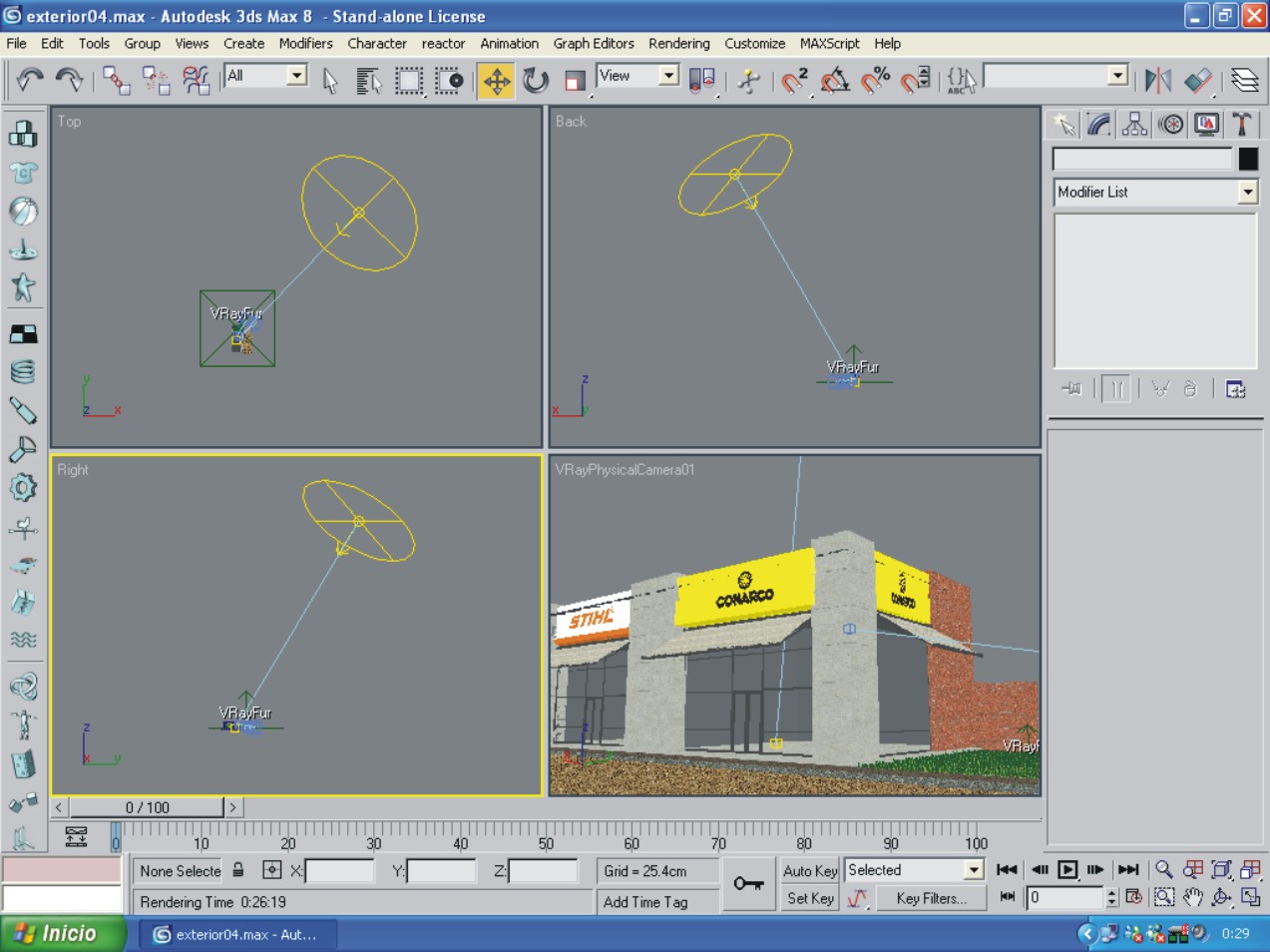Go to the start frame
The image size is (1270, 952).
point(1008,870)
